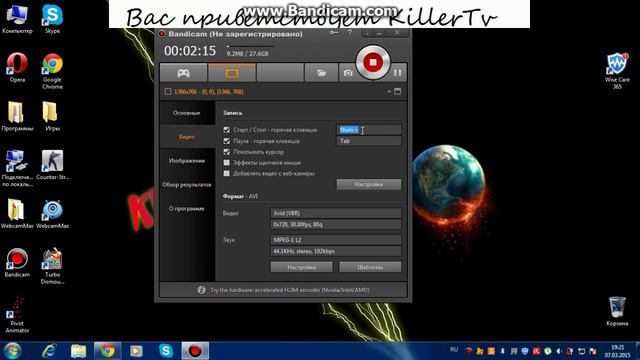This screenshot has height=360, width=640.
Task: Open local network connection desktop shortcut
Action: click(17, 168)
